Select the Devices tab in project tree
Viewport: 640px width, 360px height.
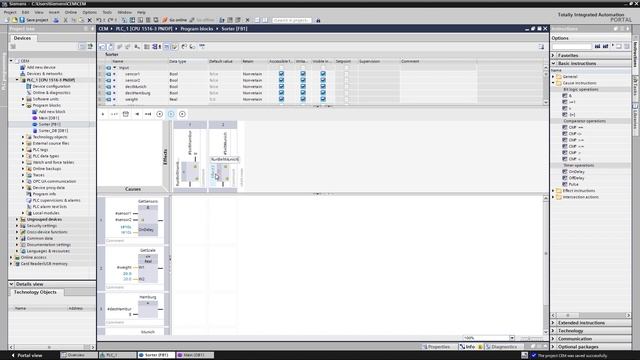(x=22, y=38)
